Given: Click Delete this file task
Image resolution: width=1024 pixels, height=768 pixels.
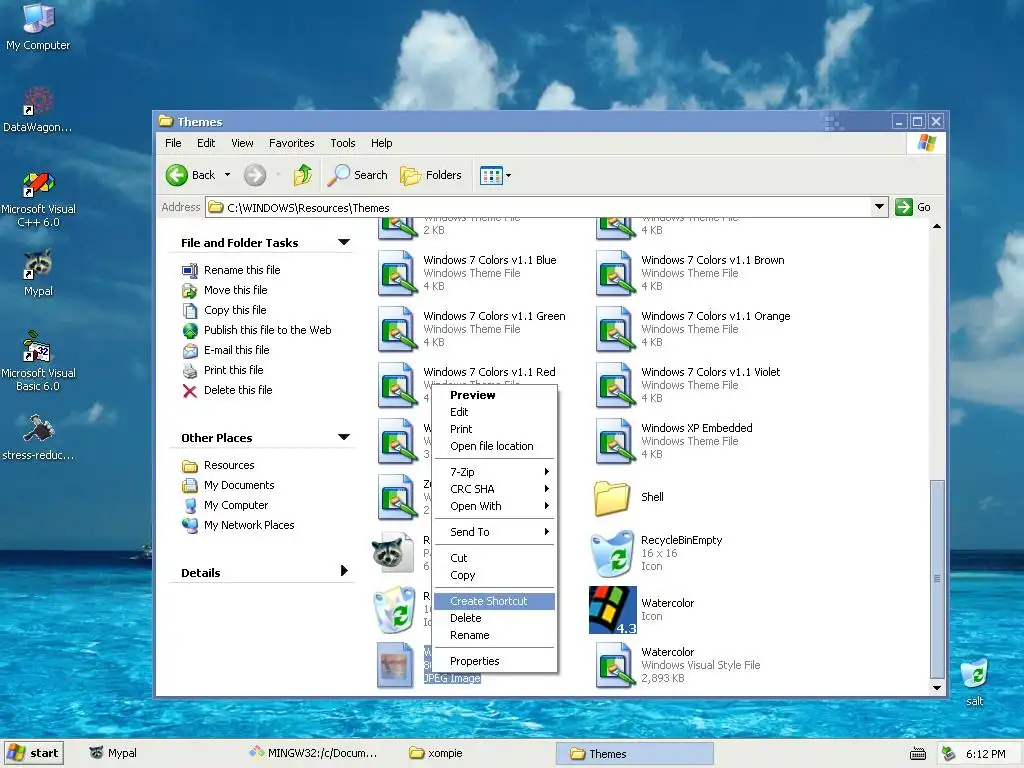Looking at the screenshot, I should [x=238, y=390].
